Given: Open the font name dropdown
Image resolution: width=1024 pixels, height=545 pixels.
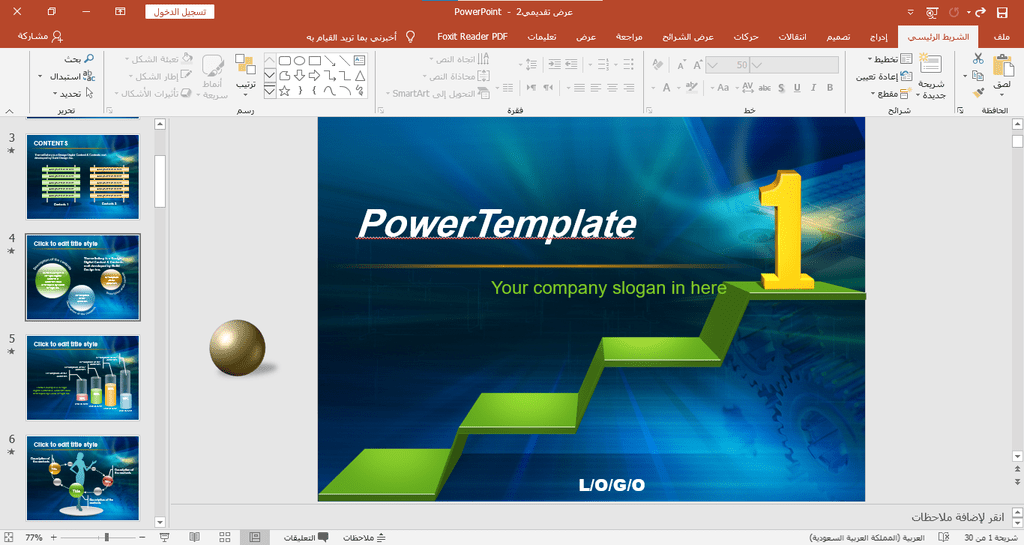Looking at the screenshot, I should (756, 65).
